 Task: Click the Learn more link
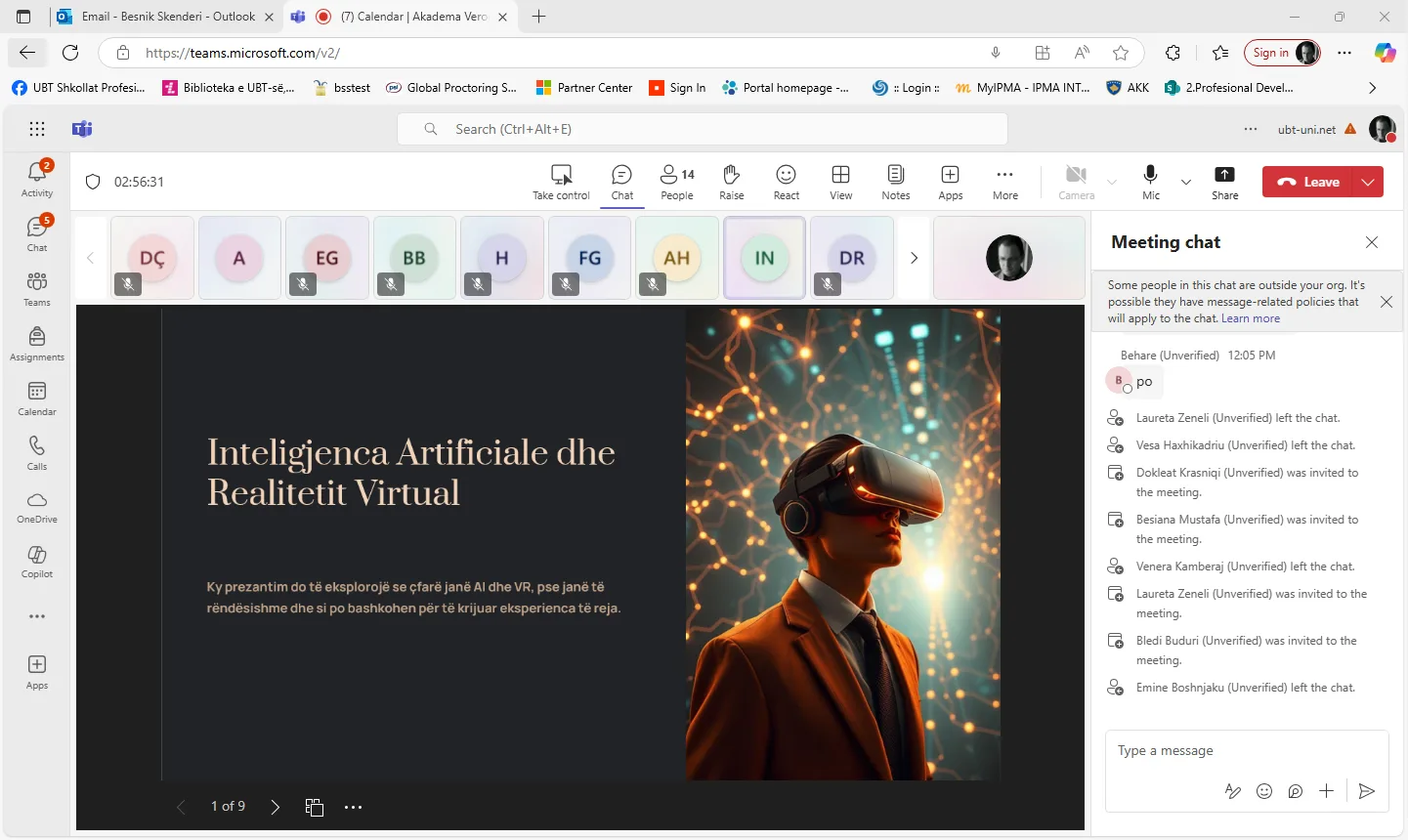pos(1250,318)
